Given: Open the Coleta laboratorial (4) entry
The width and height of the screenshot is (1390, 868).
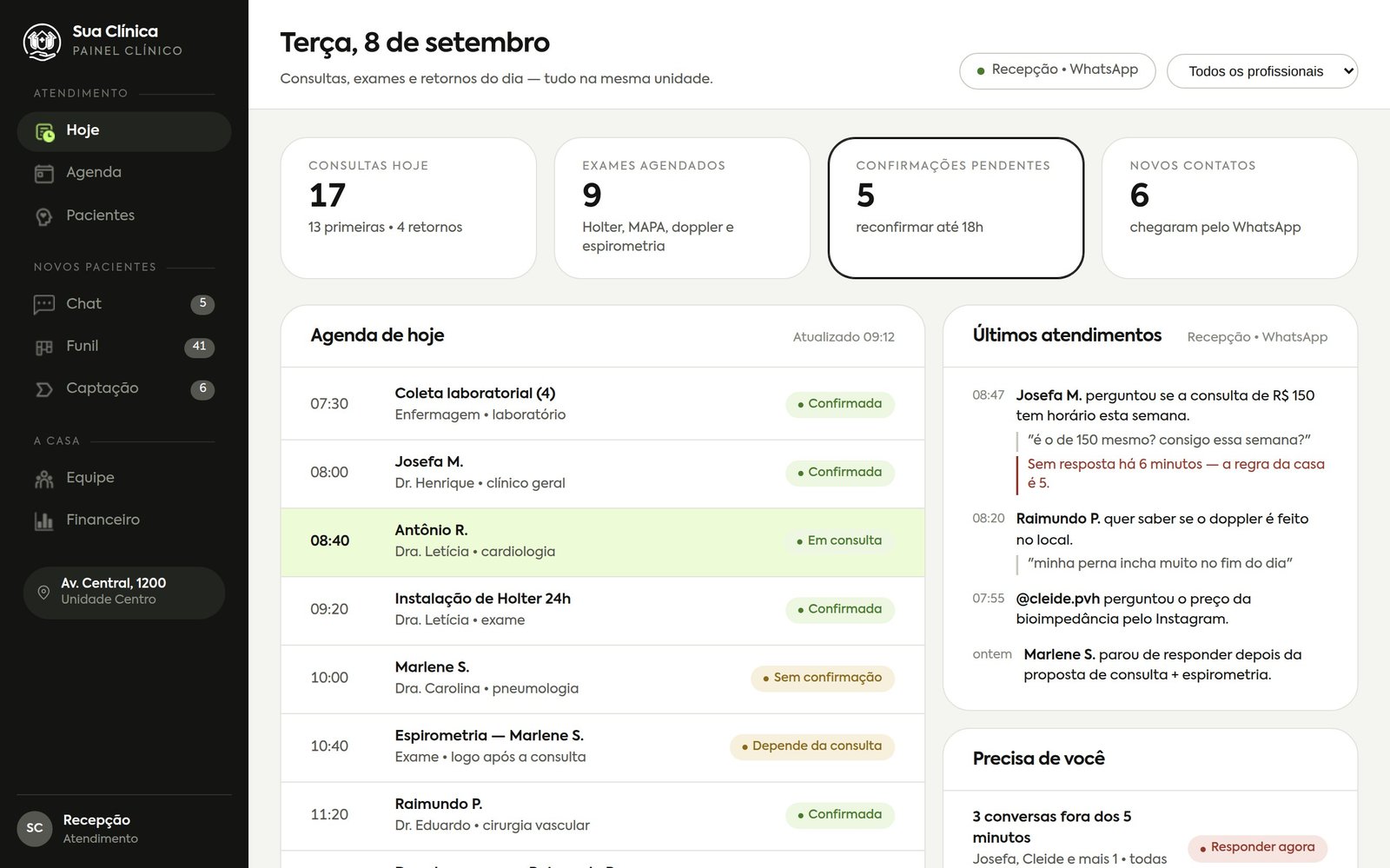Looking at the screenshot, I should coord(602,404).
